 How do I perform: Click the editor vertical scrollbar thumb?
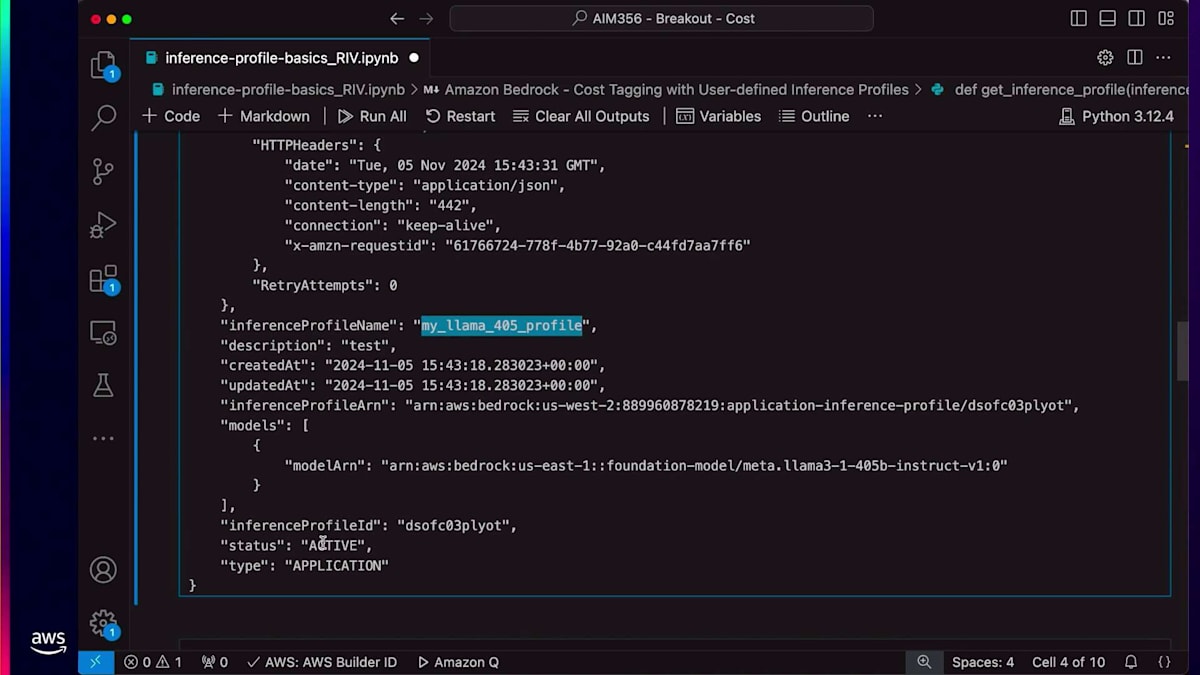click(x=1184, y=352)
